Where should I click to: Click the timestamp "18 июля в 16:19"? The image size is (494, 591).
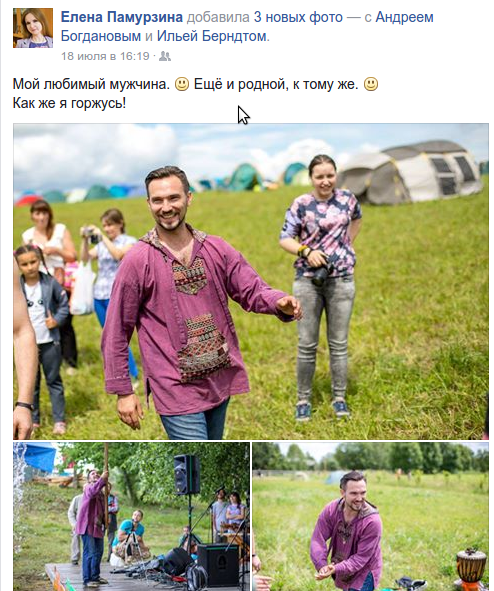pos(105,56)
